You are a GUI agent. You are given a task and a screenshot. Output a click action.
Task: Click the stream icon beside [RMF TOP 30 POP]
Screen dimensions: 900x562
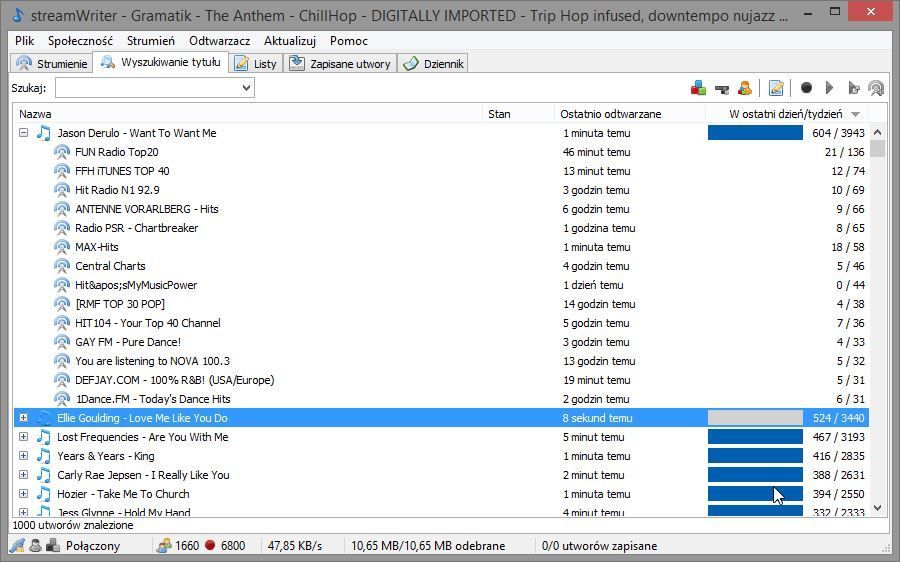pos(62,304)
